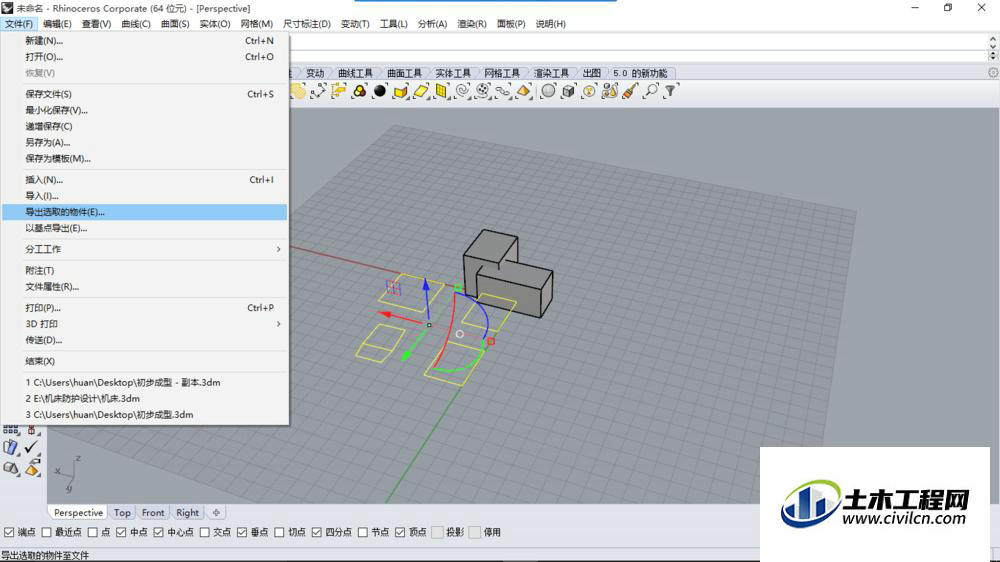Select 新建(N)... in the File menu
This screenshot has height=562, width=1000.
coord(145,40)
